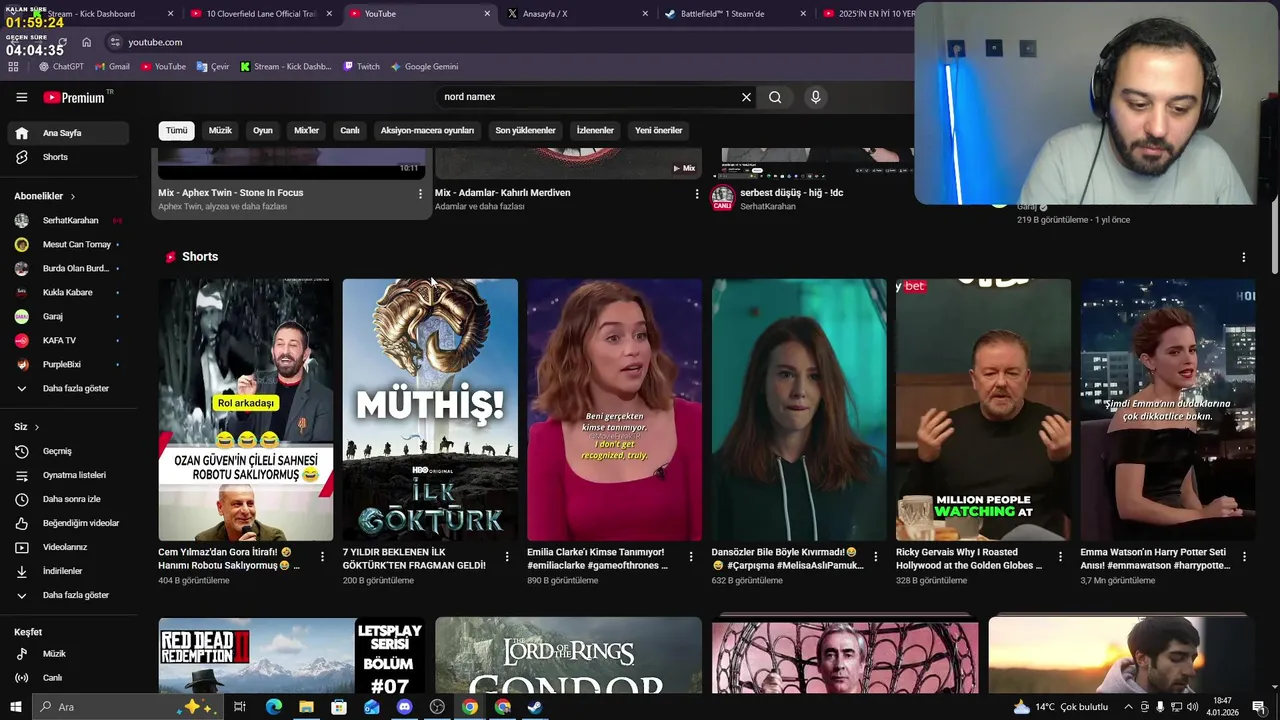Open more options for Adamlar mix

point(697,194)
